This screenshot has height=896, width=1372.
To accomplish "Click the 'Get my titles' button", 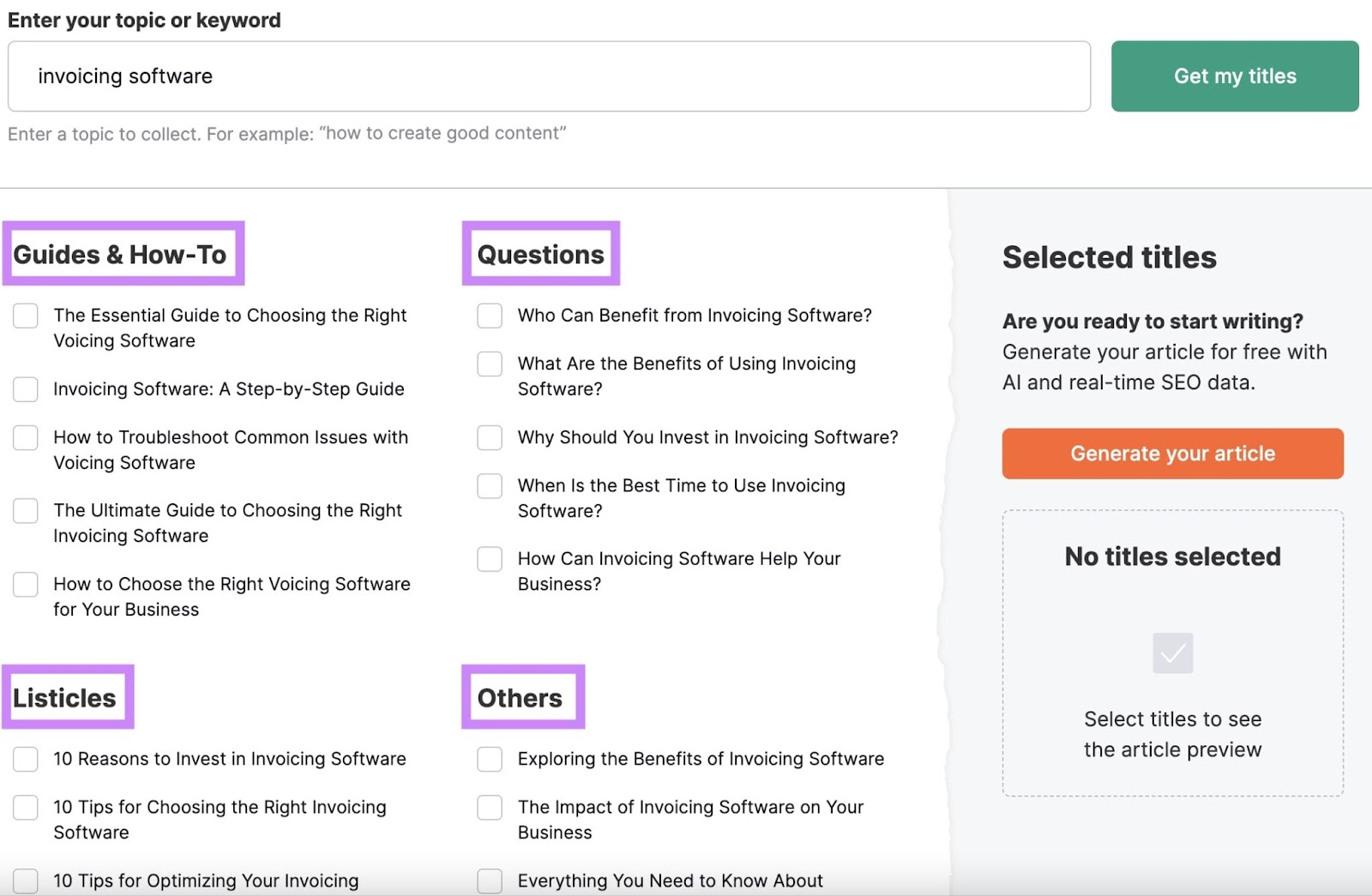I will point(1234,75).
